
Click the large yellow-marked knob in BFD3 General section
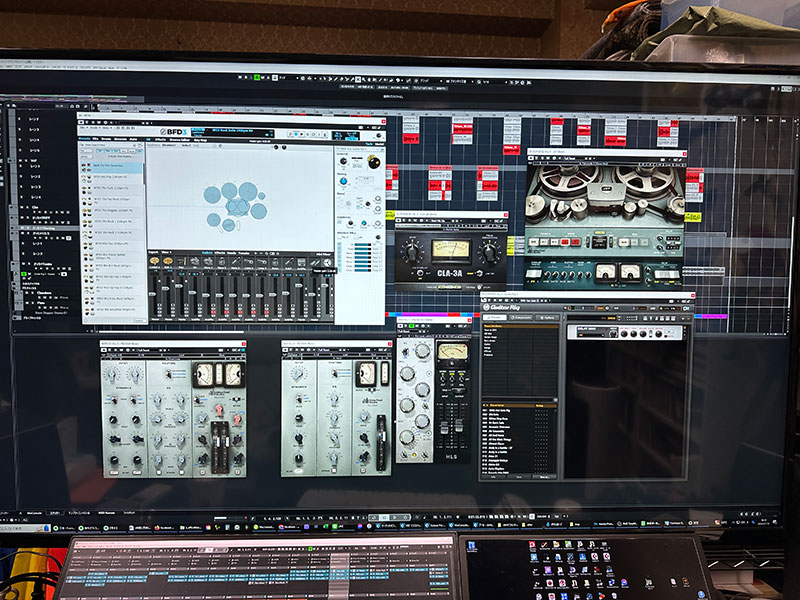coord(374,162)
